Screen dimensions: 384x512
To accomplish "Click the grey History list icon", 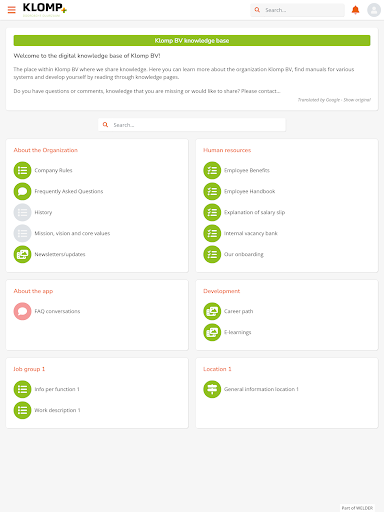I will [x=22, y=212].
